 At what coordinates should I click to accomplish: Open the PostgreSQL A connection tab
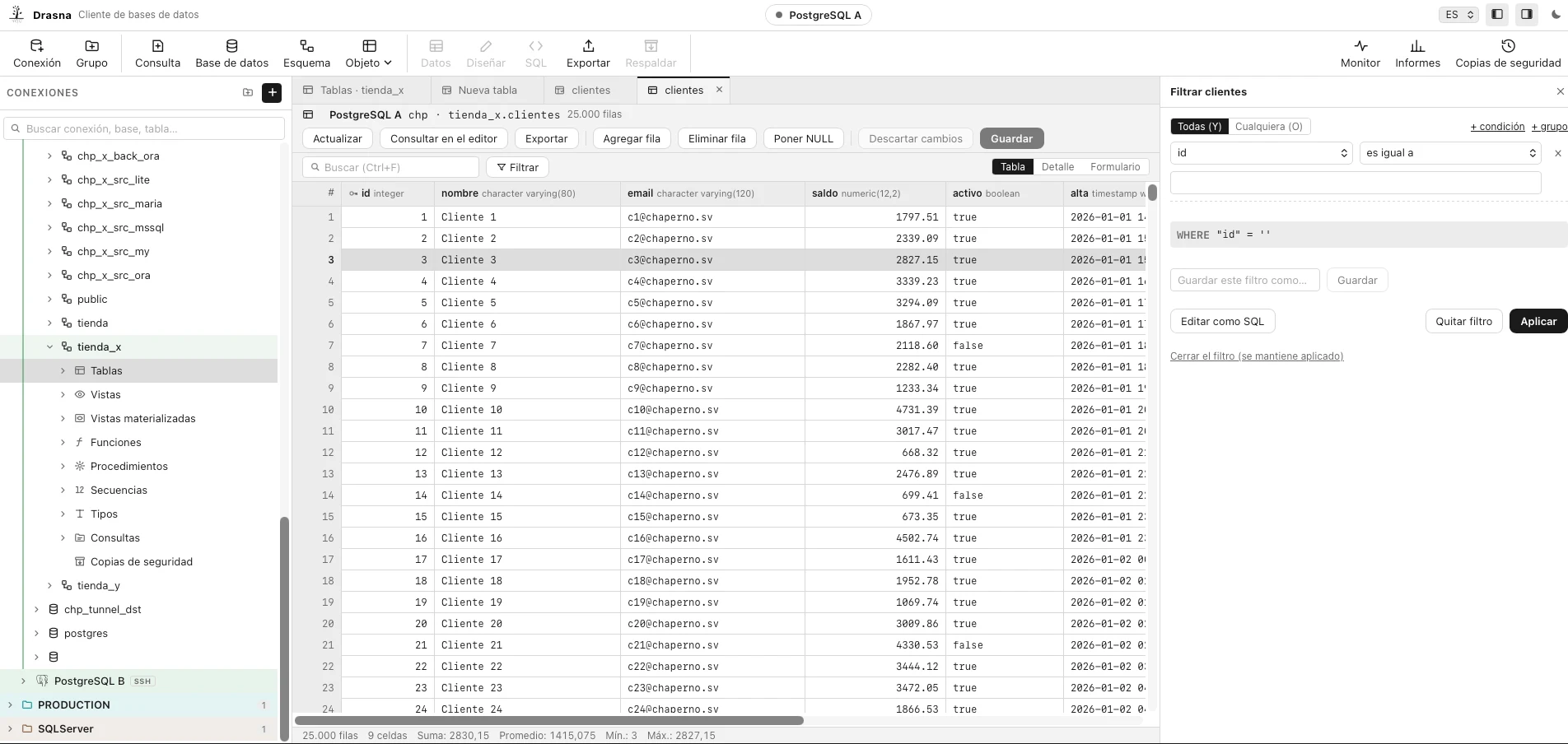[x=818, y=15]
